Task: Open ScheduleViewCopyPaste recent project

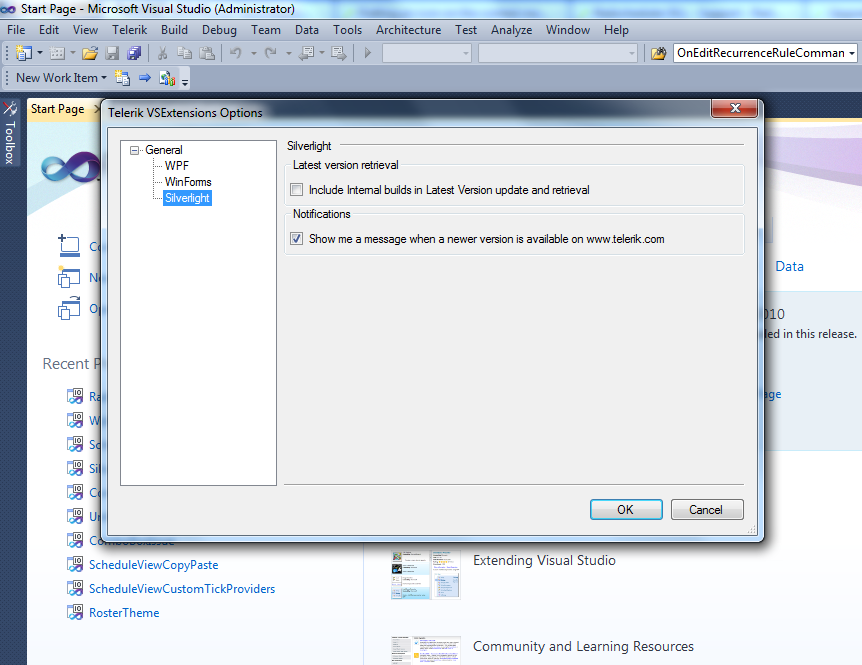Action: coord(154,564)
